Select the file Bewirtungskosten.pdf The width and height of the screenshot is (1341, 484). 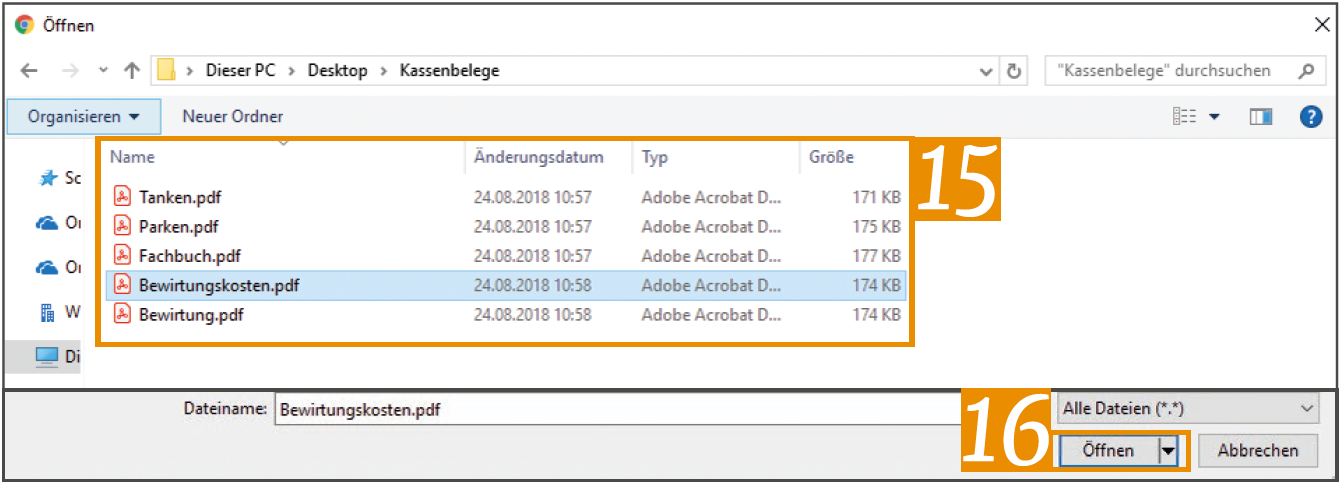pos(506,285)
